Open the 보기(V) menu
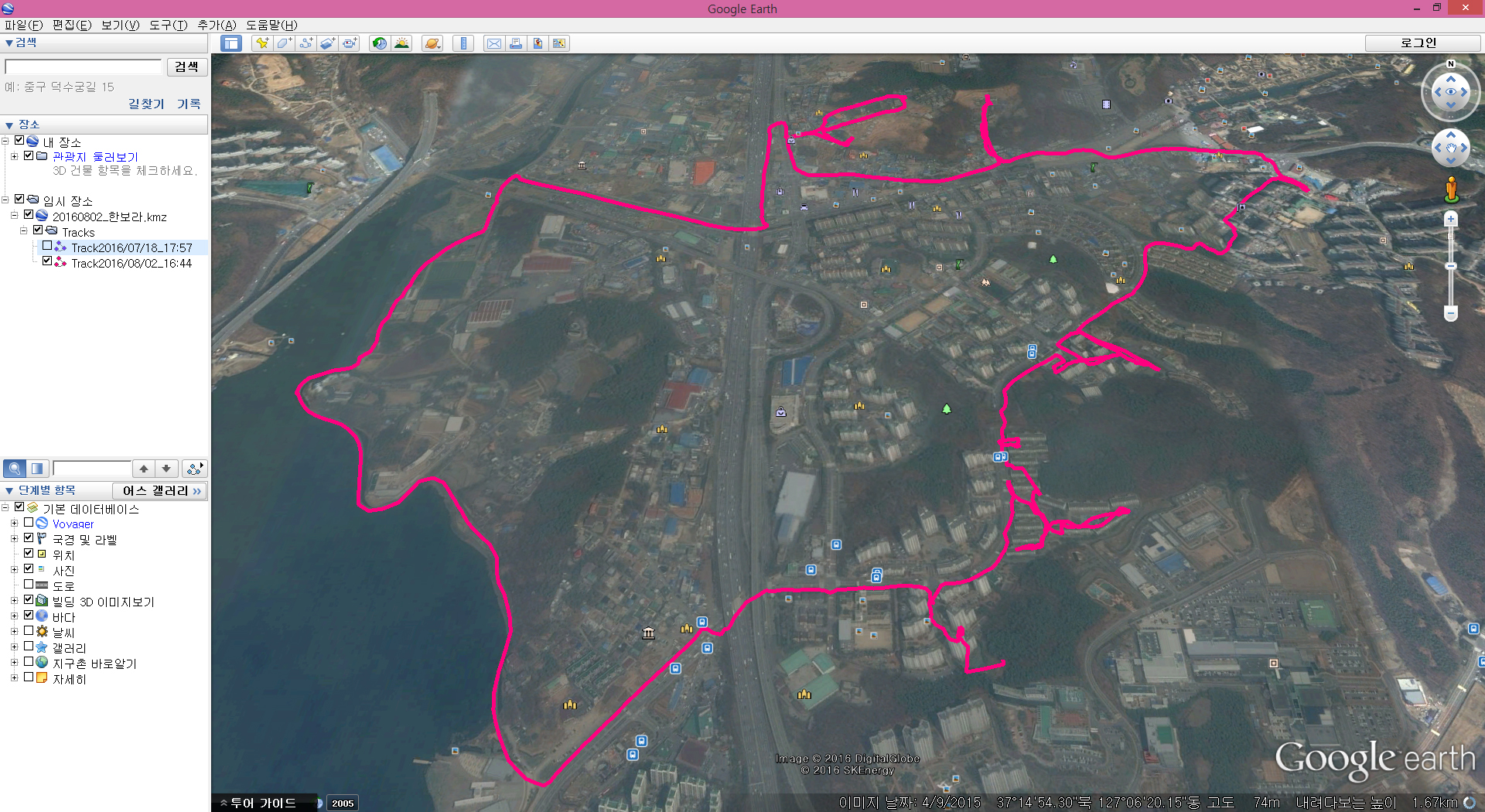Screen dimensions: 1485x812 tap(120, 25)
